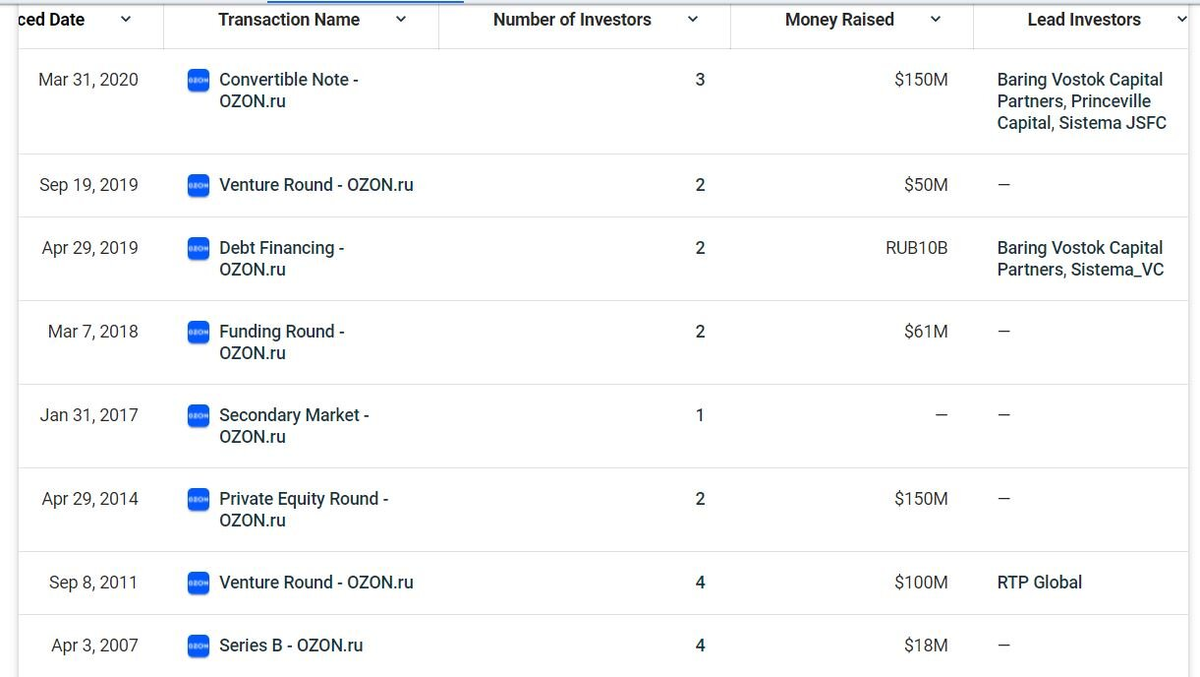Click OZON icon beside Convertible Note
This screenshot has width=1200, height=677.
[x=199, y=81]
